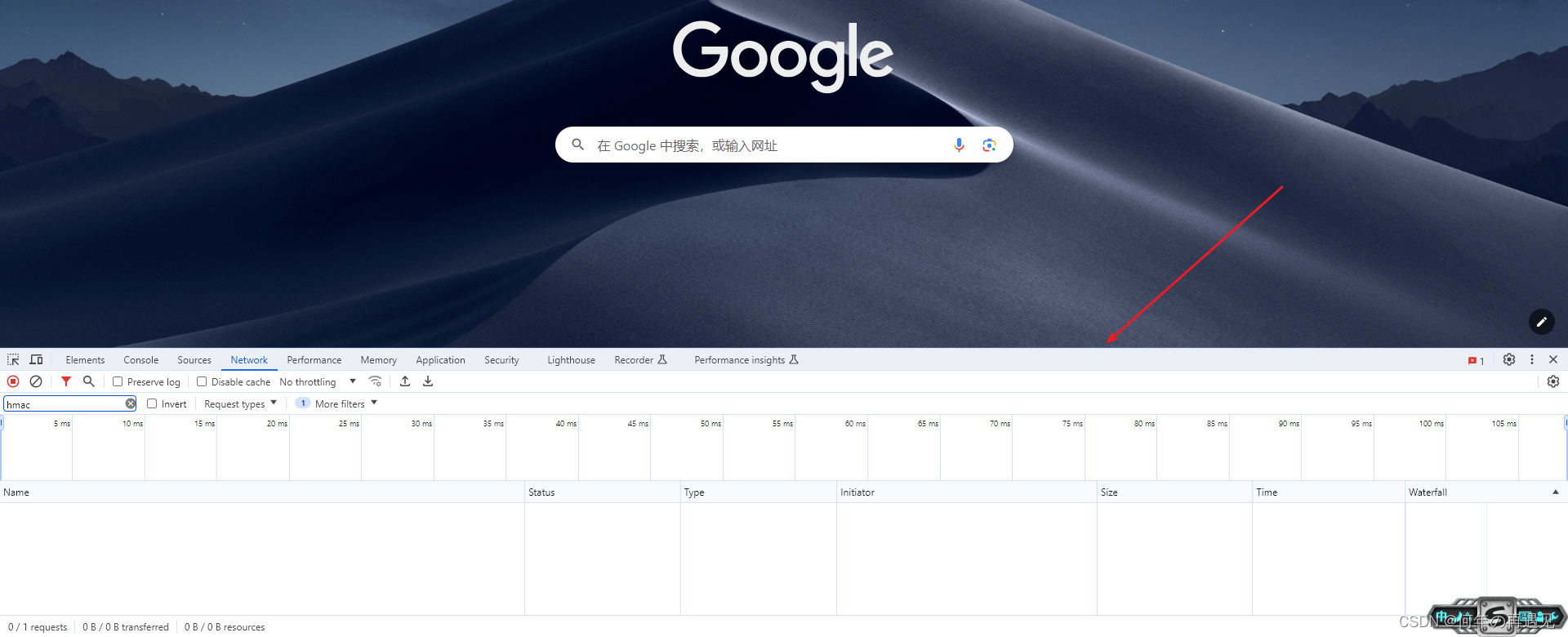
Task: Open the network search magnifier
Action: point(89,381)
